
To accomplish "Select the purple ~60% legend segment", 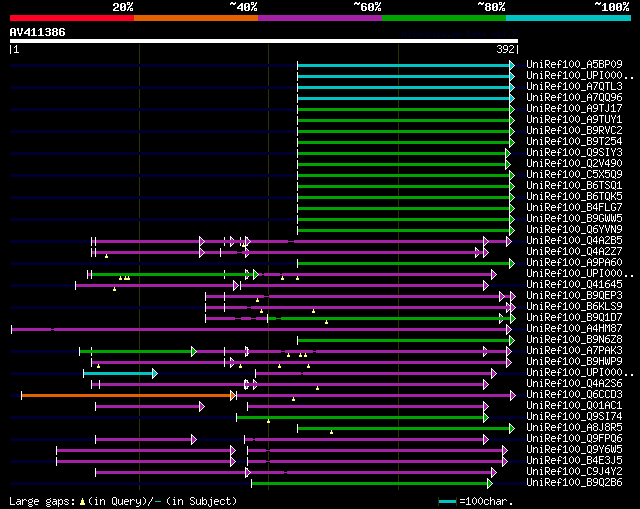I will tap(319, 18).
